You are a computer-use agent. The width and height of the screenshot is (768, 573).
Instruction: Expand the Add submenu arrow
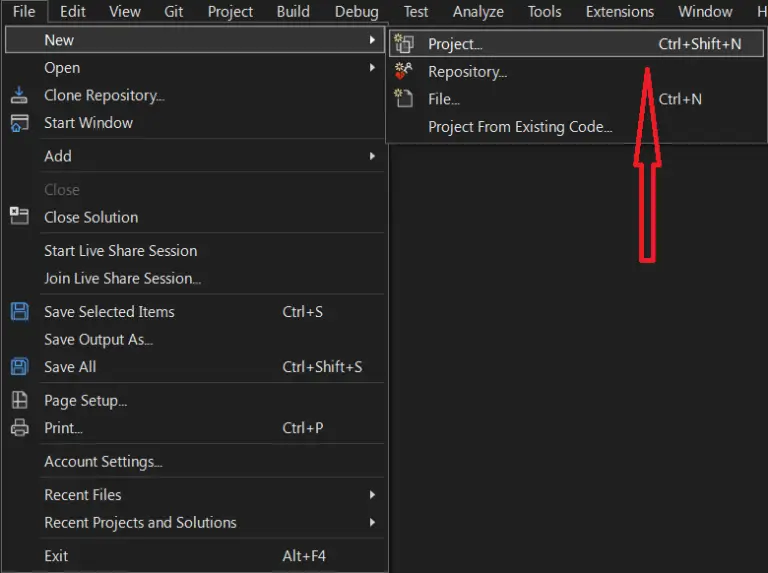pos(372,156)
